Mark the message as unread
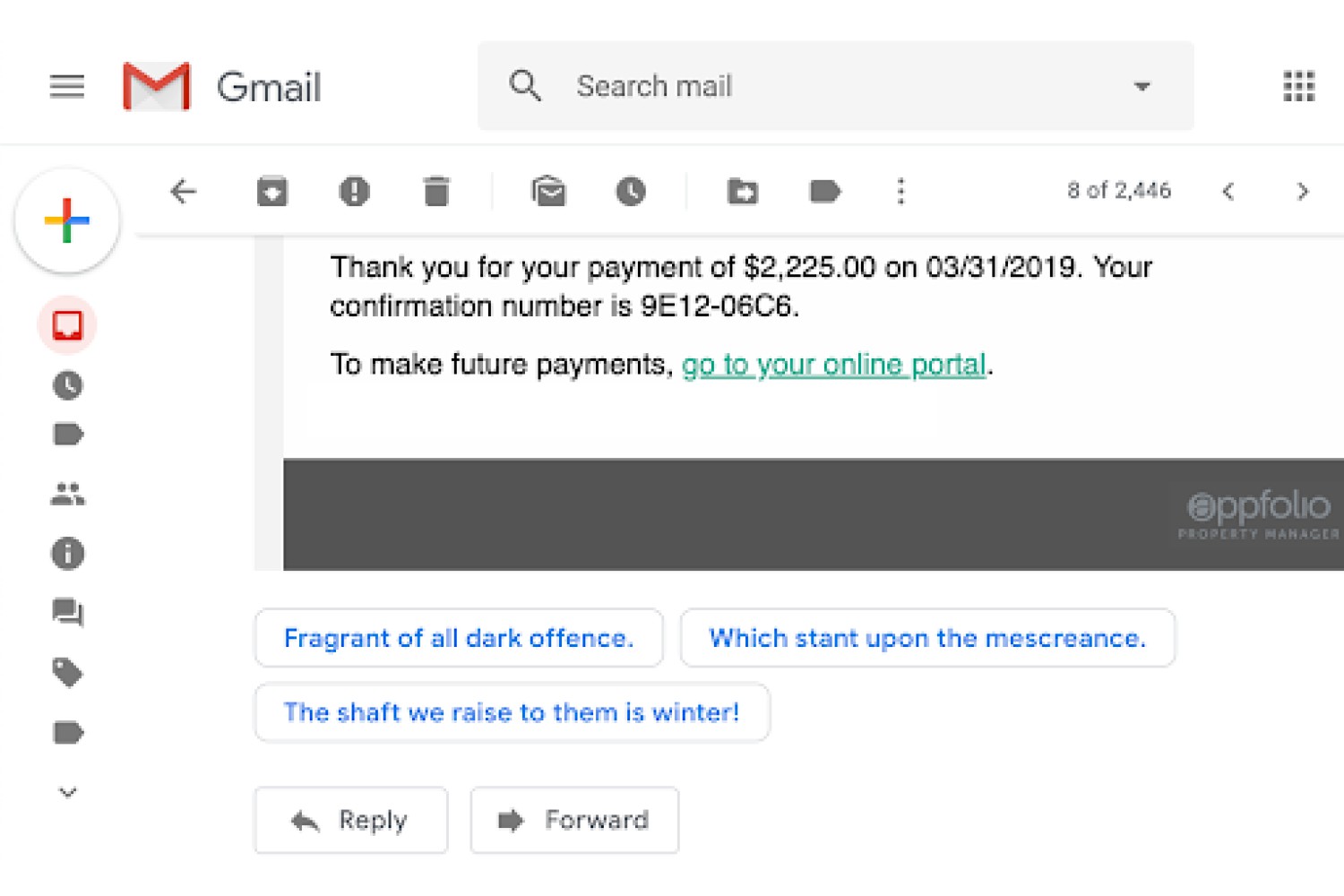Screen dimensions: 1344x896 click(548, 192)
